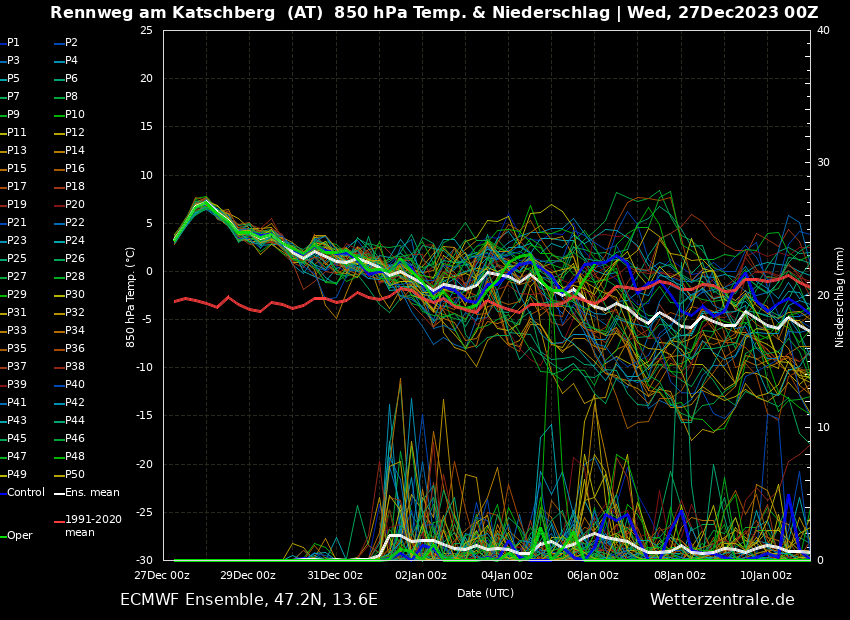Click the Wetterzentrale.de text

pos(722,600)
